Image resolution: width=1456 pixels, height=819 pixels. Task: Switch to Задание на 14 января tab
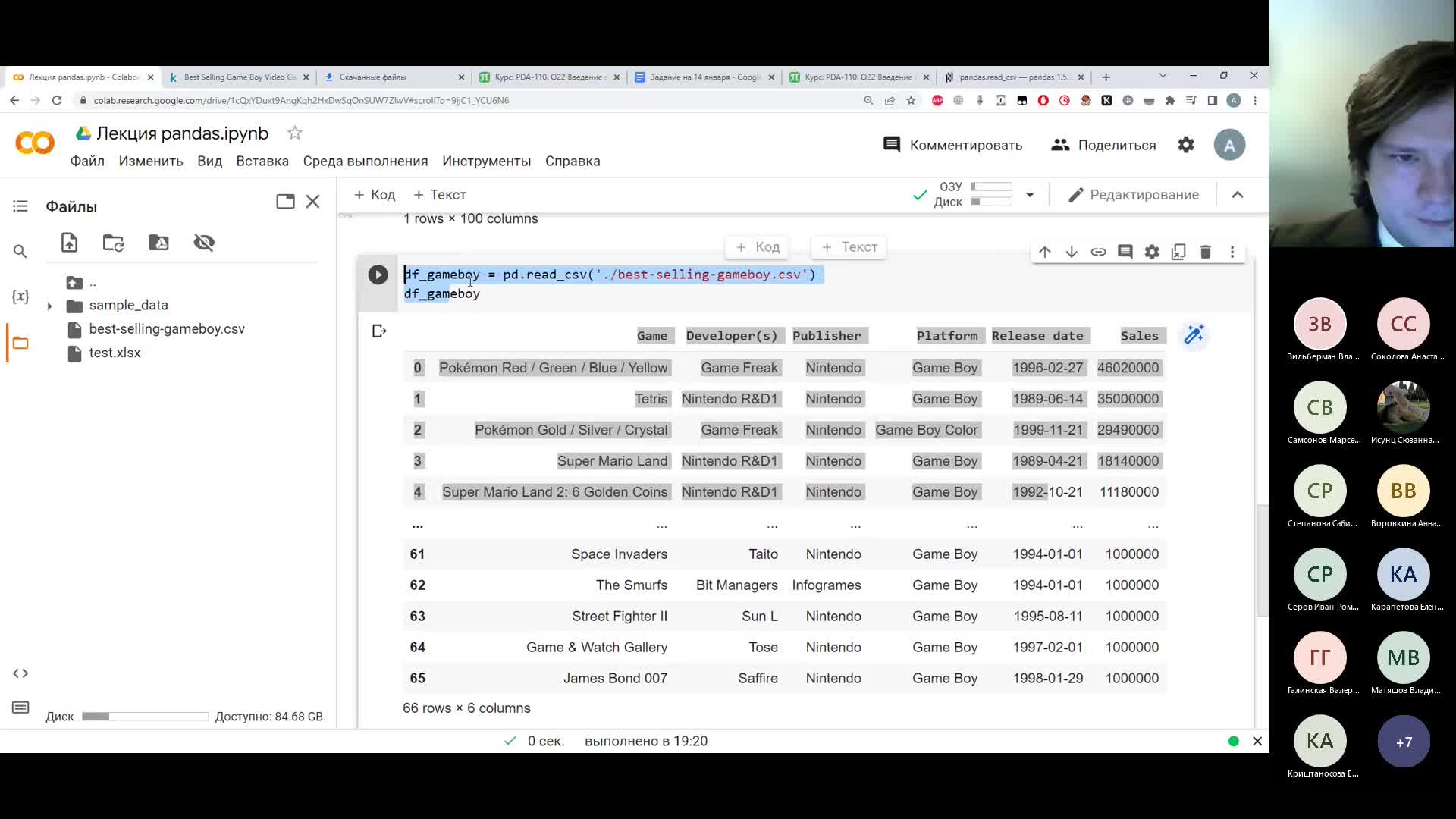tap(704, 77)
